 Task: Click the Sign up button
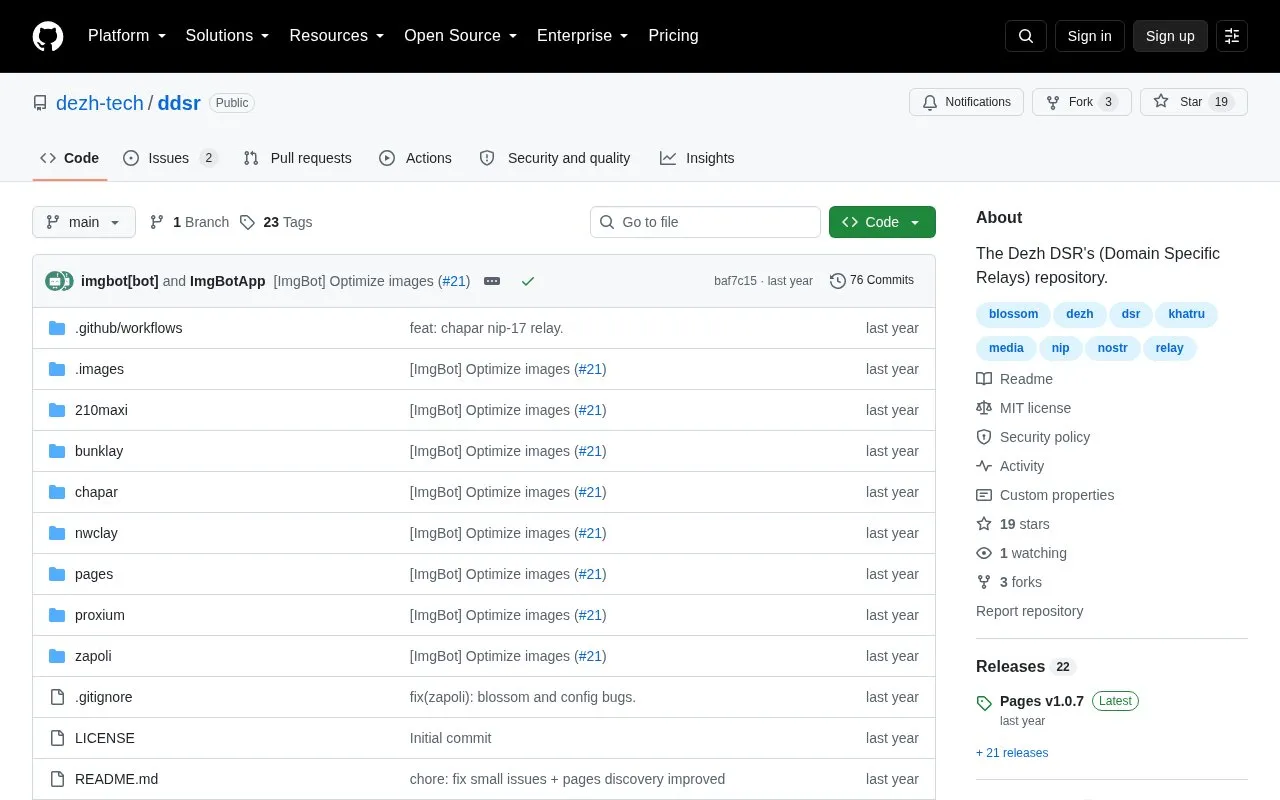[x=1170, y=36]
